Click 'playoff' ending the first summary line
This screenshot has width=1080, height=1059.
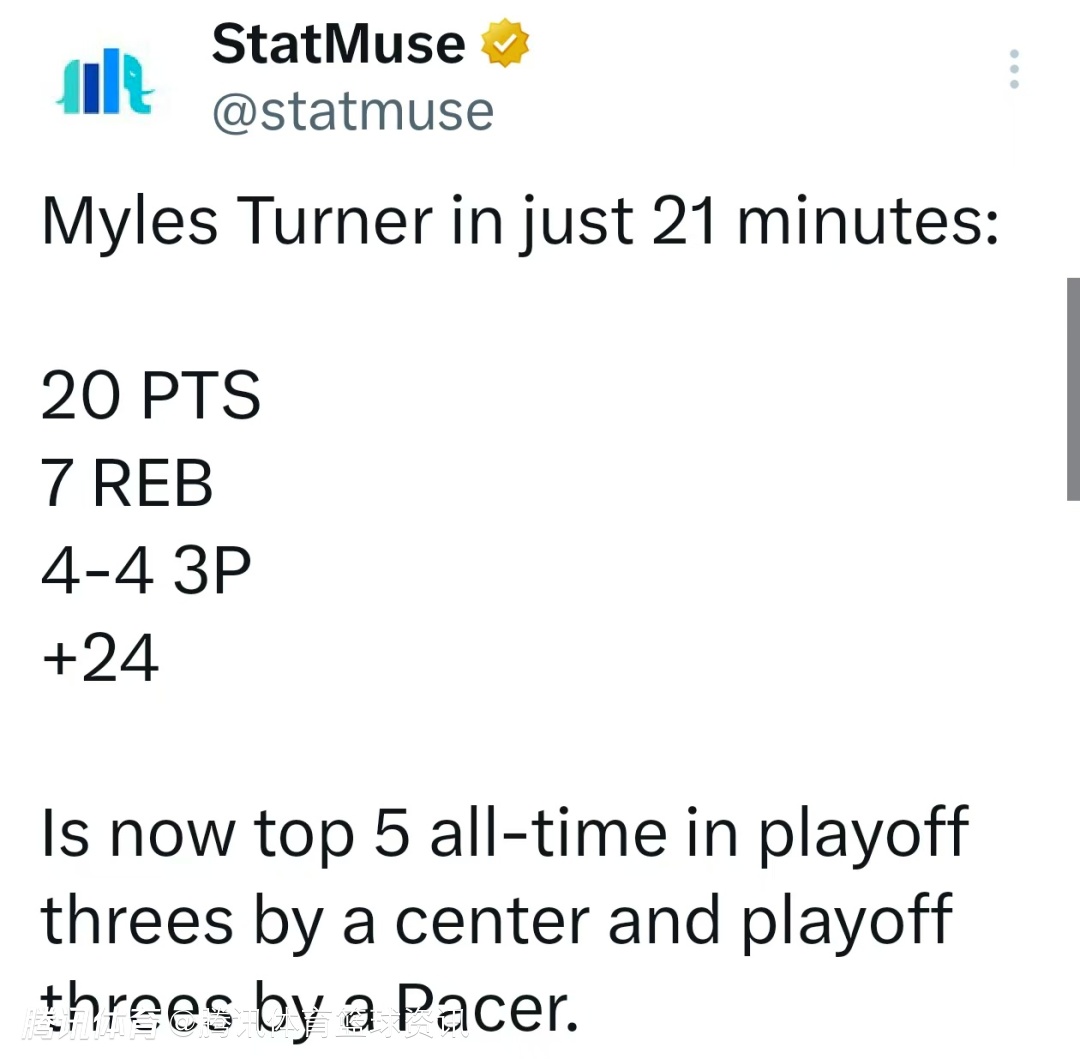tap(864, 835)
